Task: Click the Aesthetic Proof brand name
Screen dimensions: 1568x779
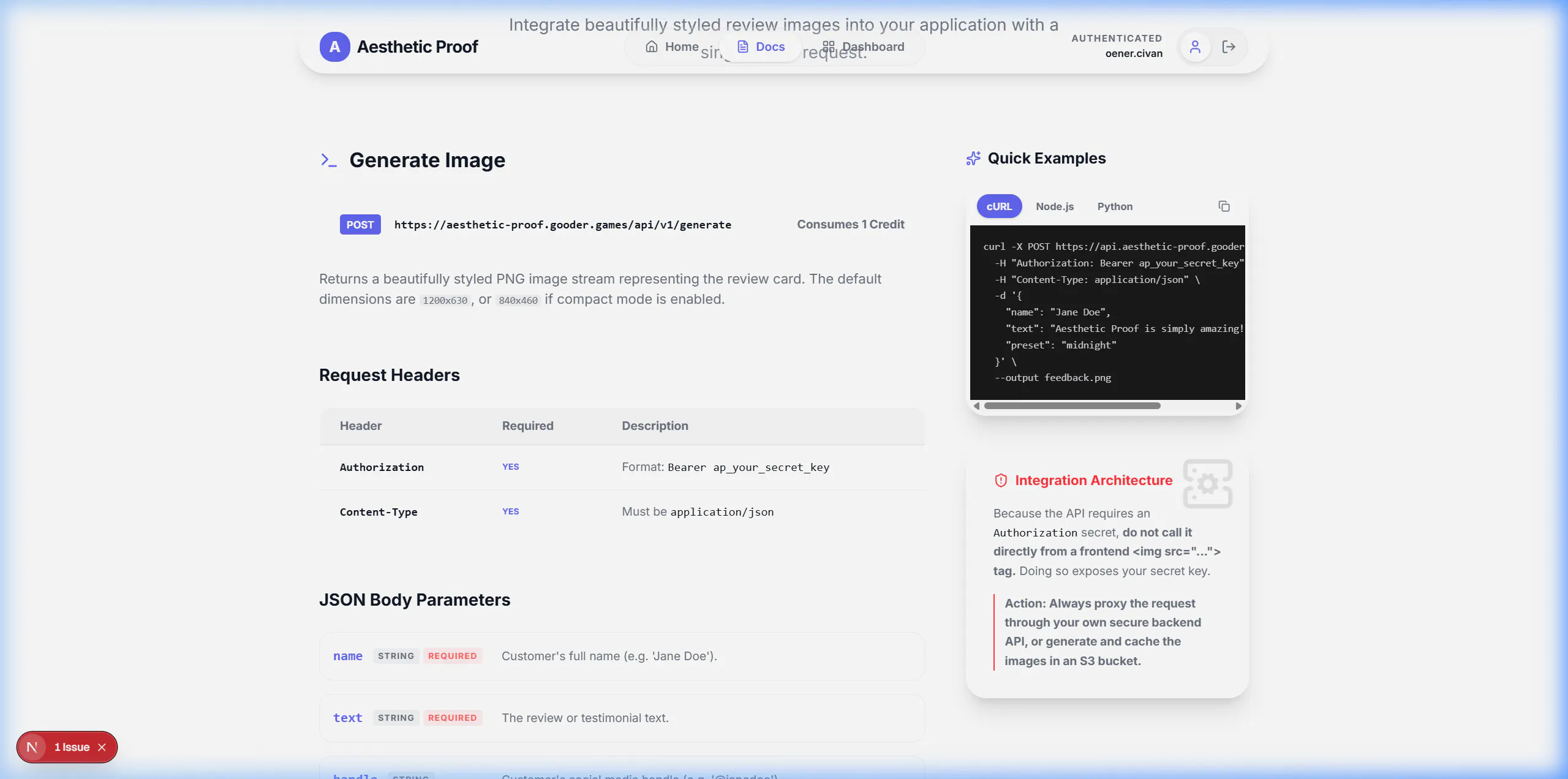Action: click(417, 47)
